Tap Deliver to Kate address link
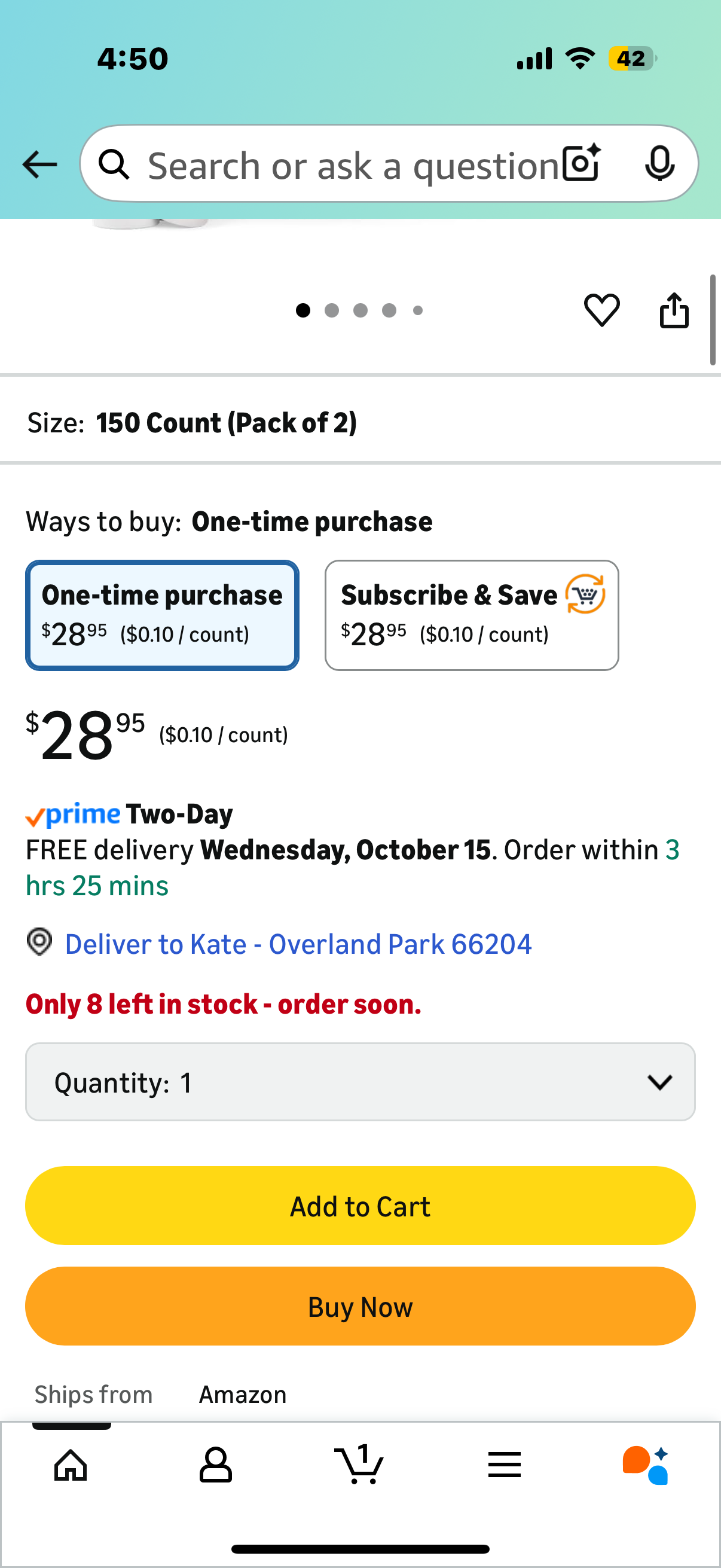The image size is (721, 1568). (298, 944)
